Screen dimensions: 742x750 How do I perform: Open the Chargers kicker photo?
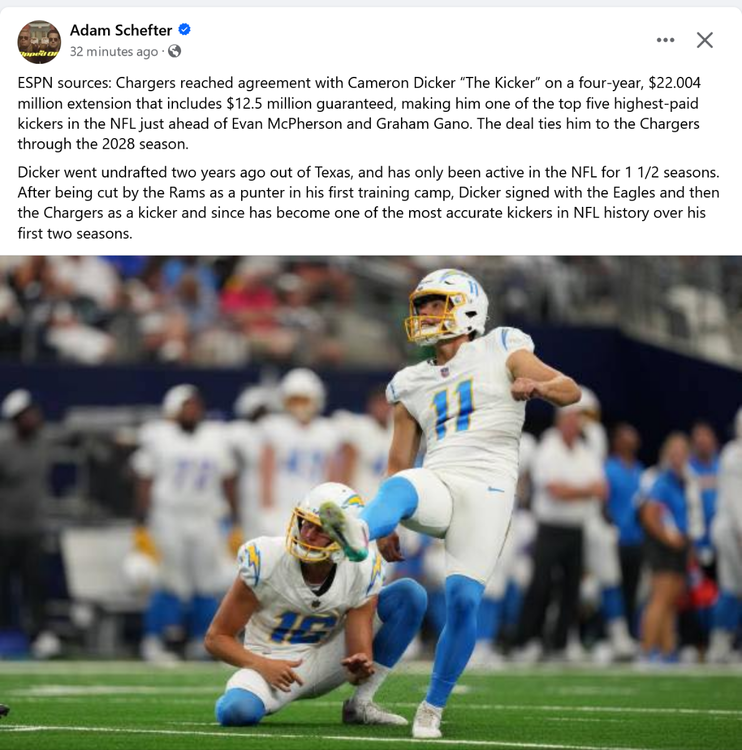pos(371,502)
